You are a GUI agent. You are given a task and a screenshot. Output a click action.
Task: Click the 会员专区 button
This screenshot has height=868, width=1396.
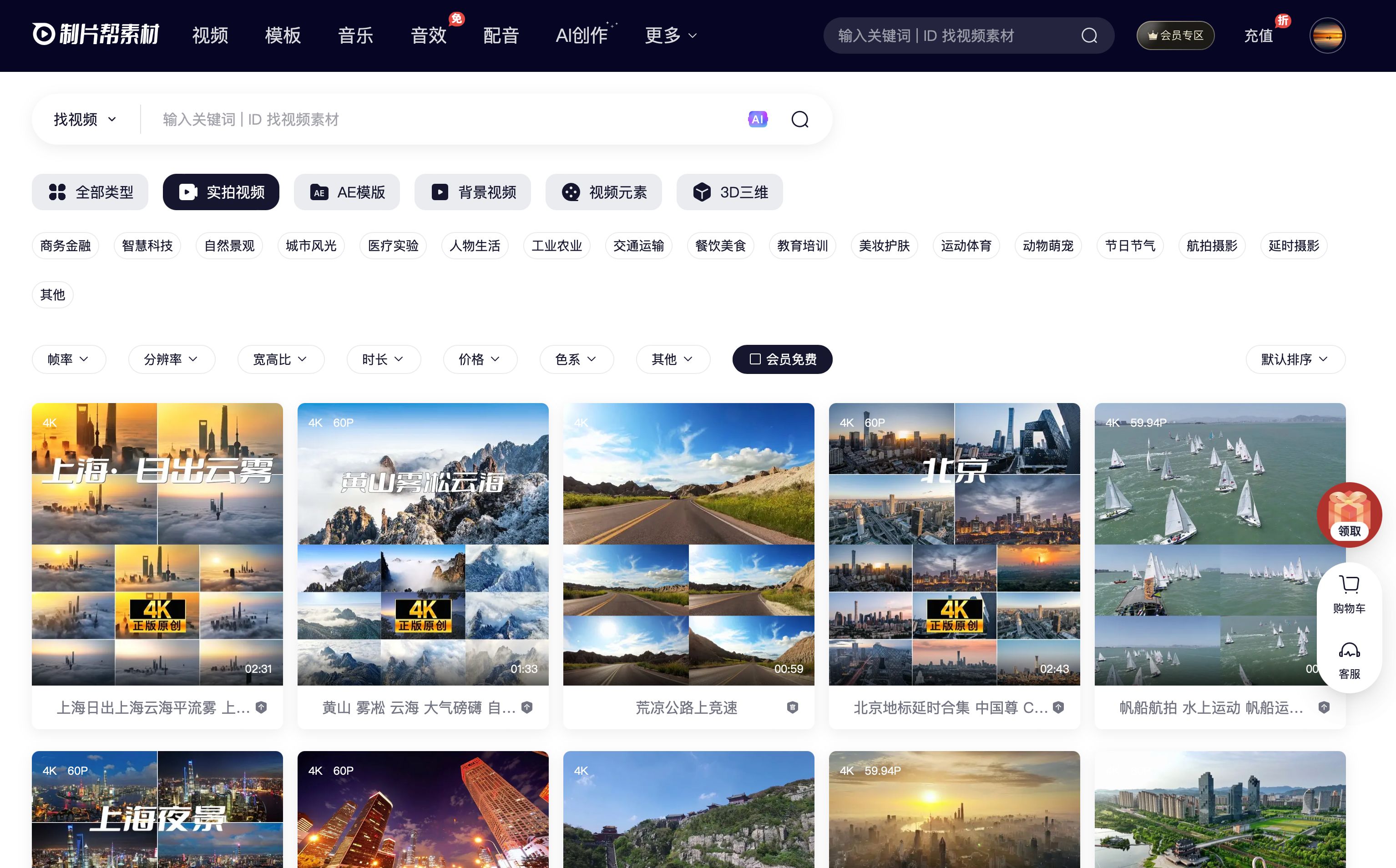coord(1175,35)
